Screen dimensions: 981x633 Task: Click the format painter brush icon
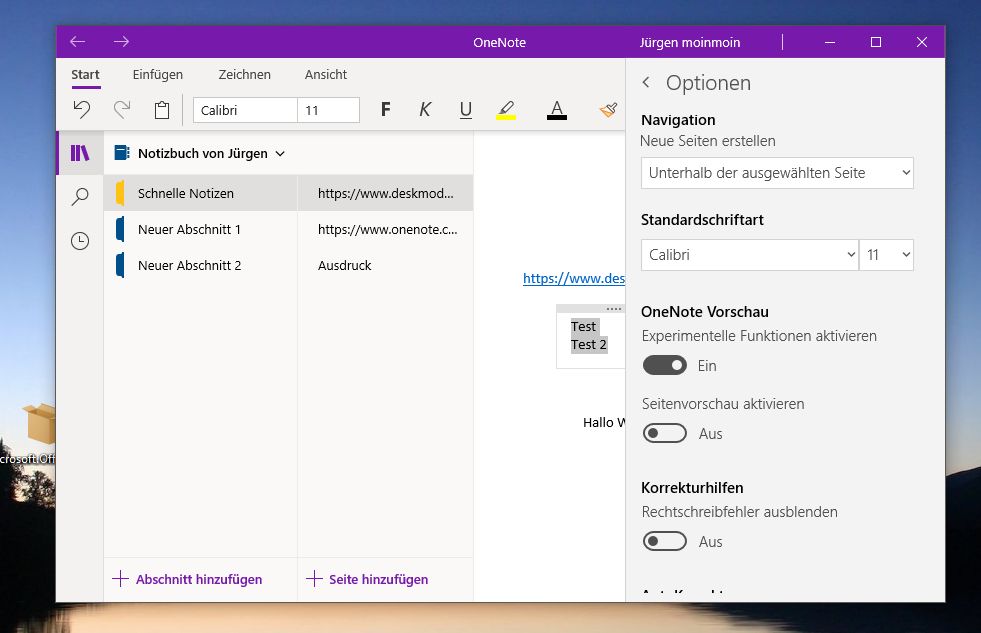[608, 110]
